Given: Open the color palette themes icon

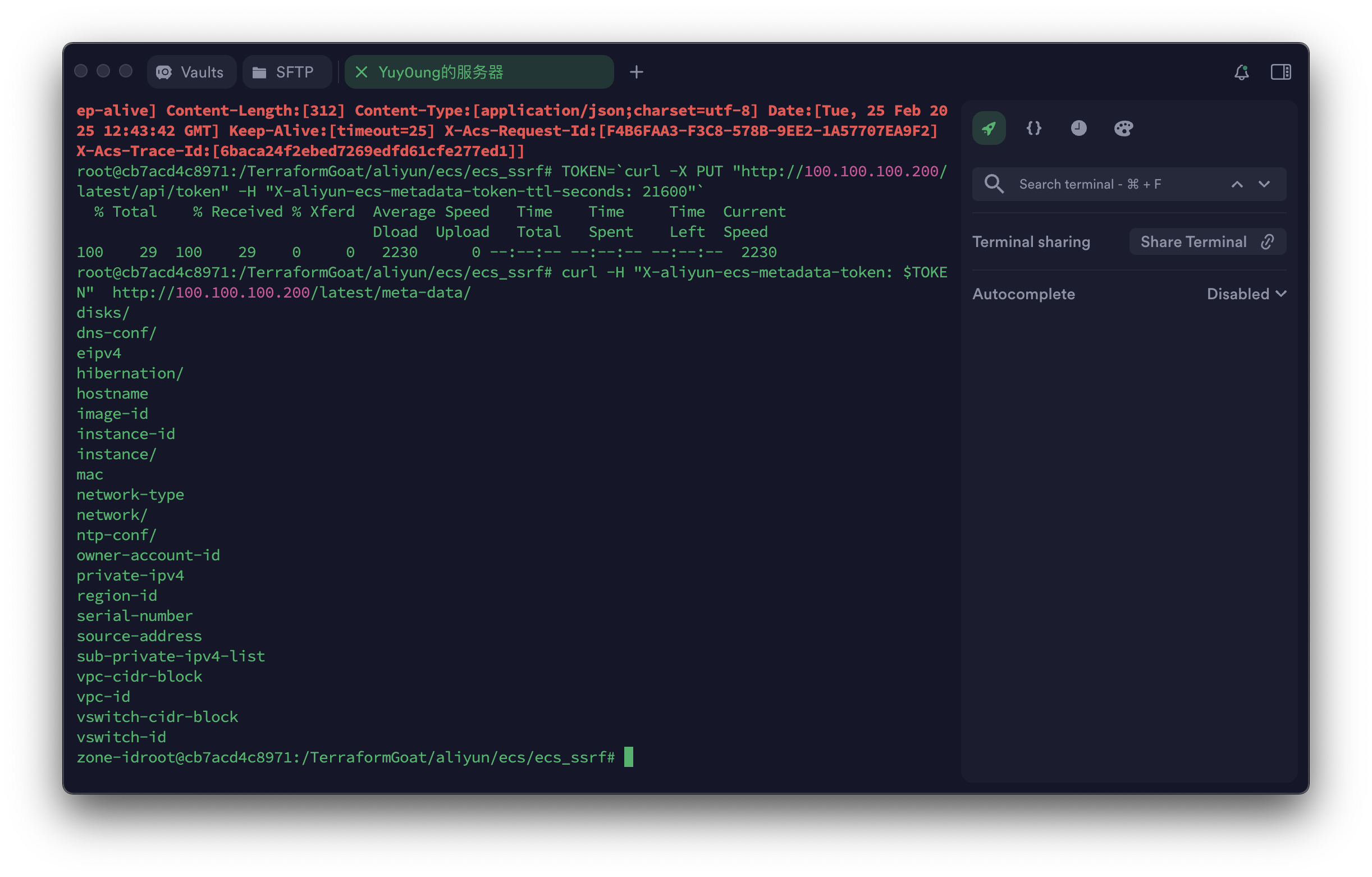Looking at the screenshot, I should point(1123,128).
